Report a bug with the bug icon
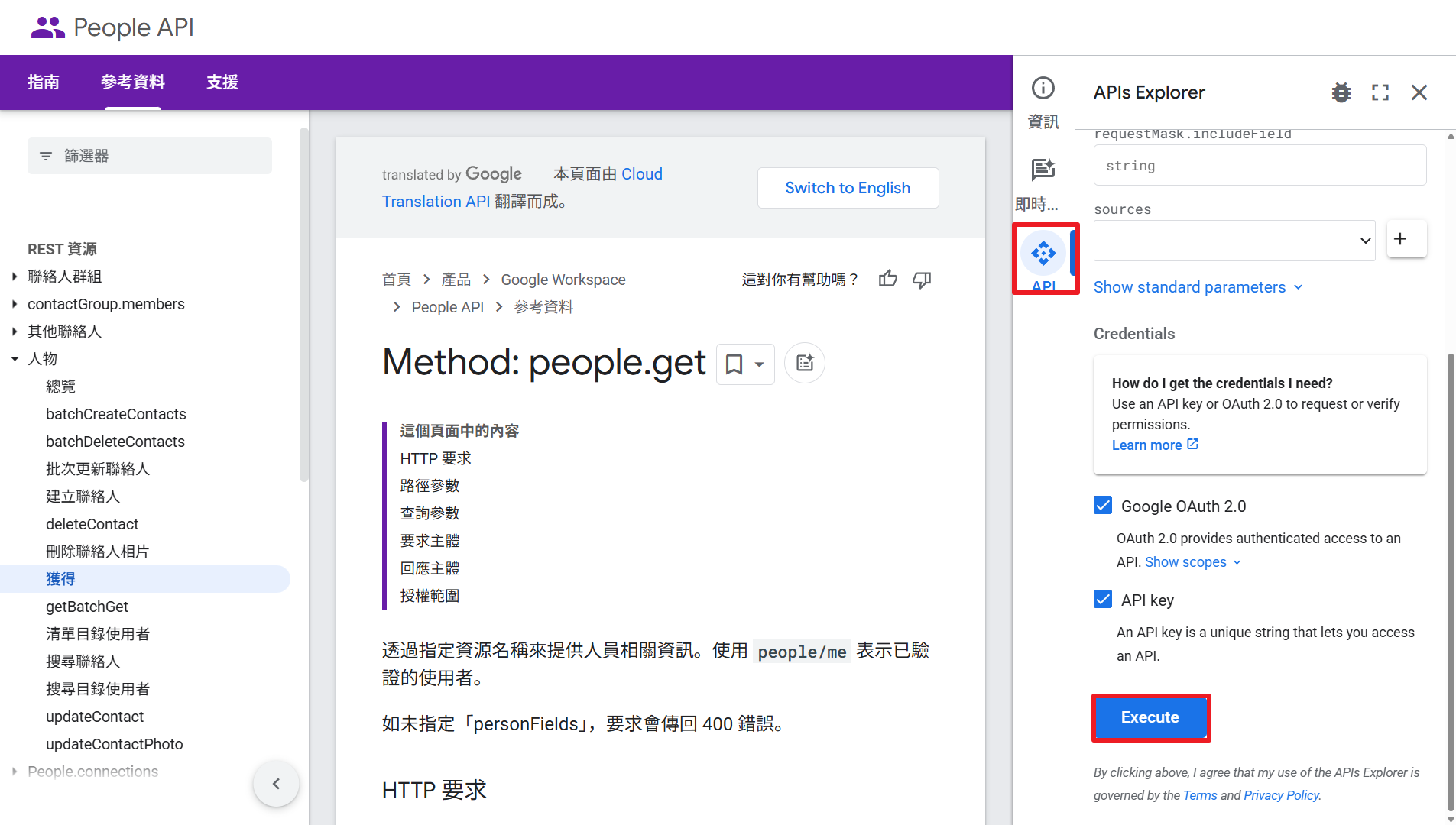The height and width of the screenshot is (825, 1456). 1341,92
